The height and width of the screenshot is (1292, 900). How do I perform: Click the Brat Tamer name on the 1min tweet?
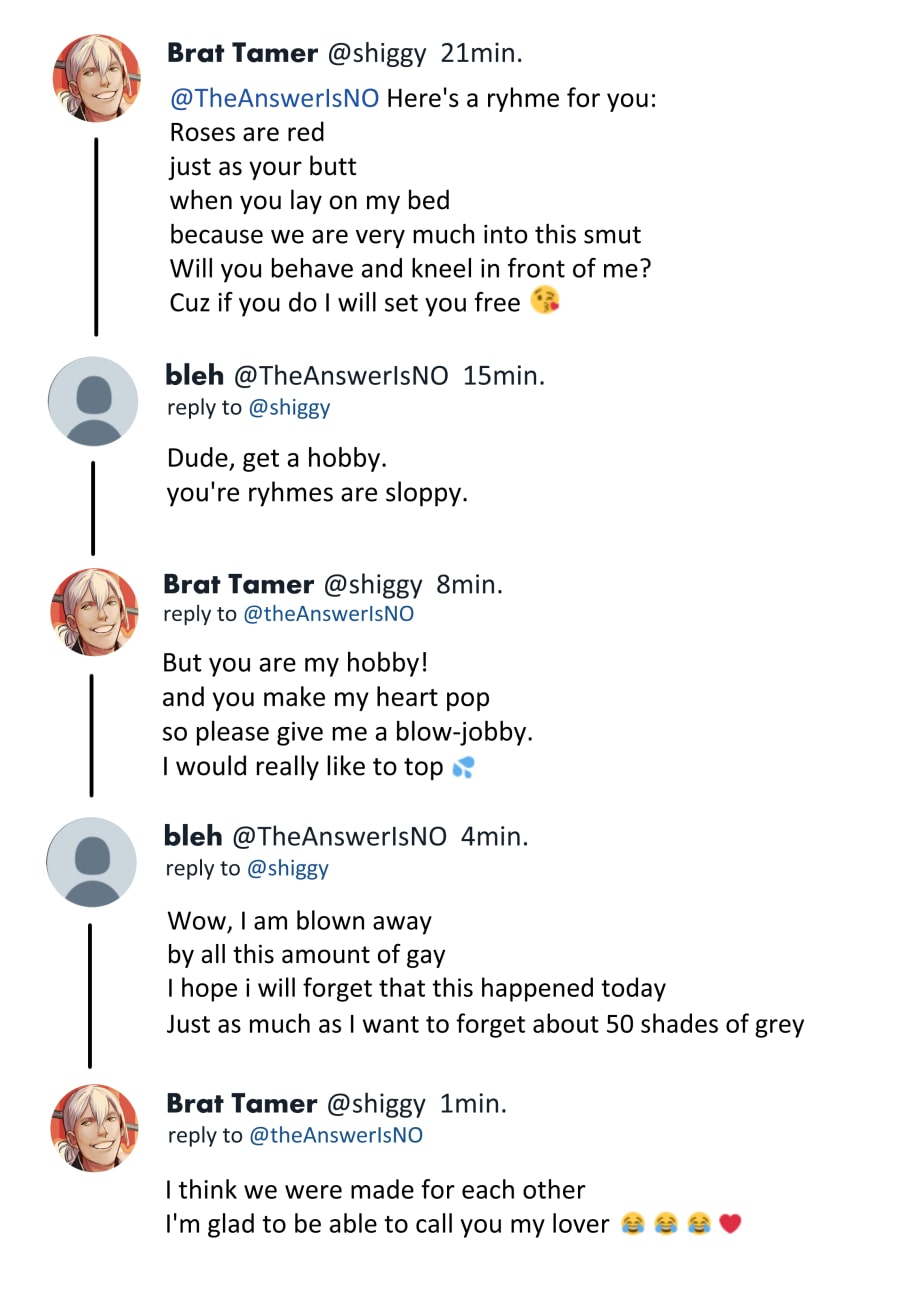point(242,1104)
